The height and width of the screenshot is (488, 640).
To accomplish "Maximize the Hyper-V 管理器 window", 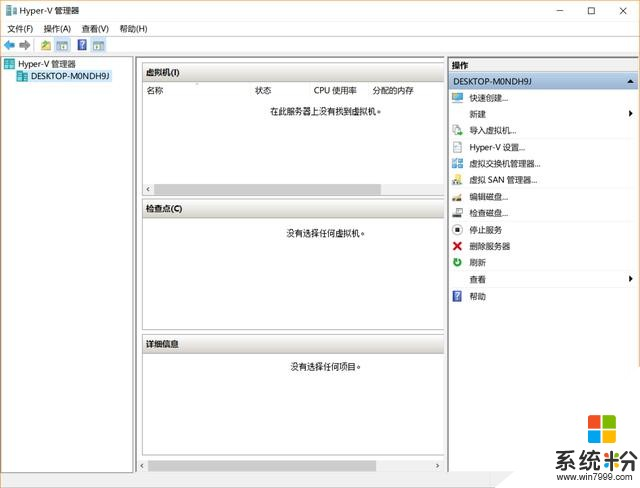I will point(591,11).
